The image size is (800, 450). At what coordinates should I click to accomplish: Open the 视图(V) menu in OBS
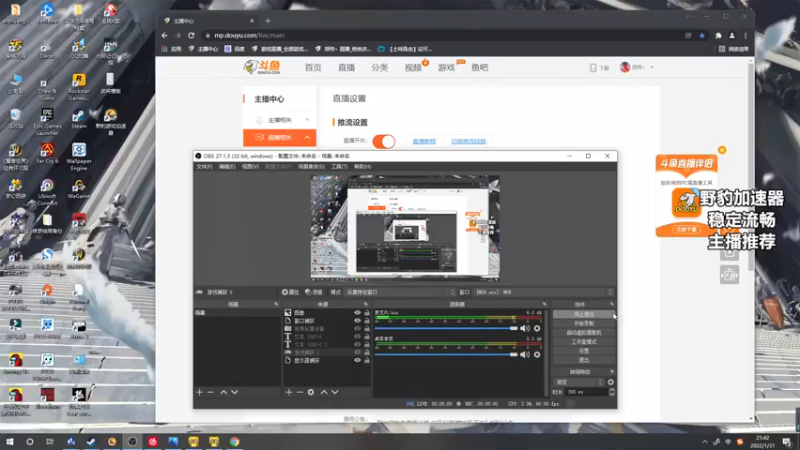(x=250, y=166)
